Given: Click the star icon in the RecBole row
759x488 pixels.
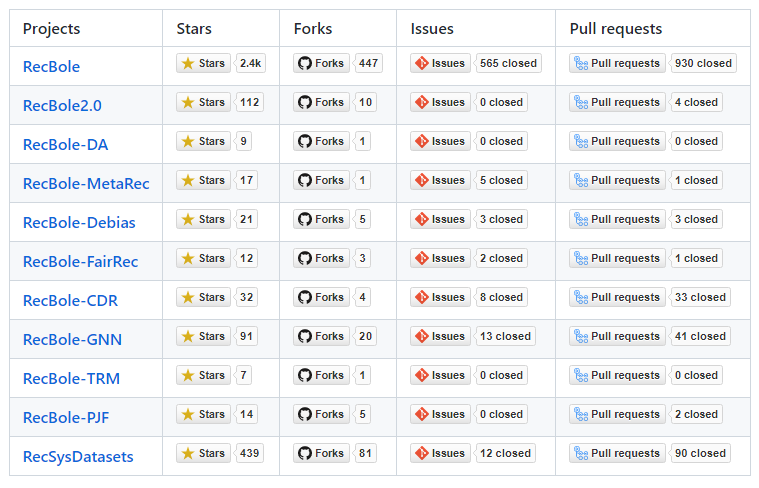Looking at the screenshot, I should coord(188,63).
